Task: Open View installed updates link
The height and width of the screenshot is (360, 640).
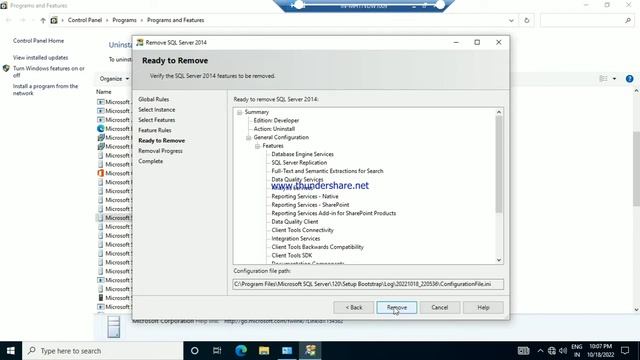Action: click(40, 58)
